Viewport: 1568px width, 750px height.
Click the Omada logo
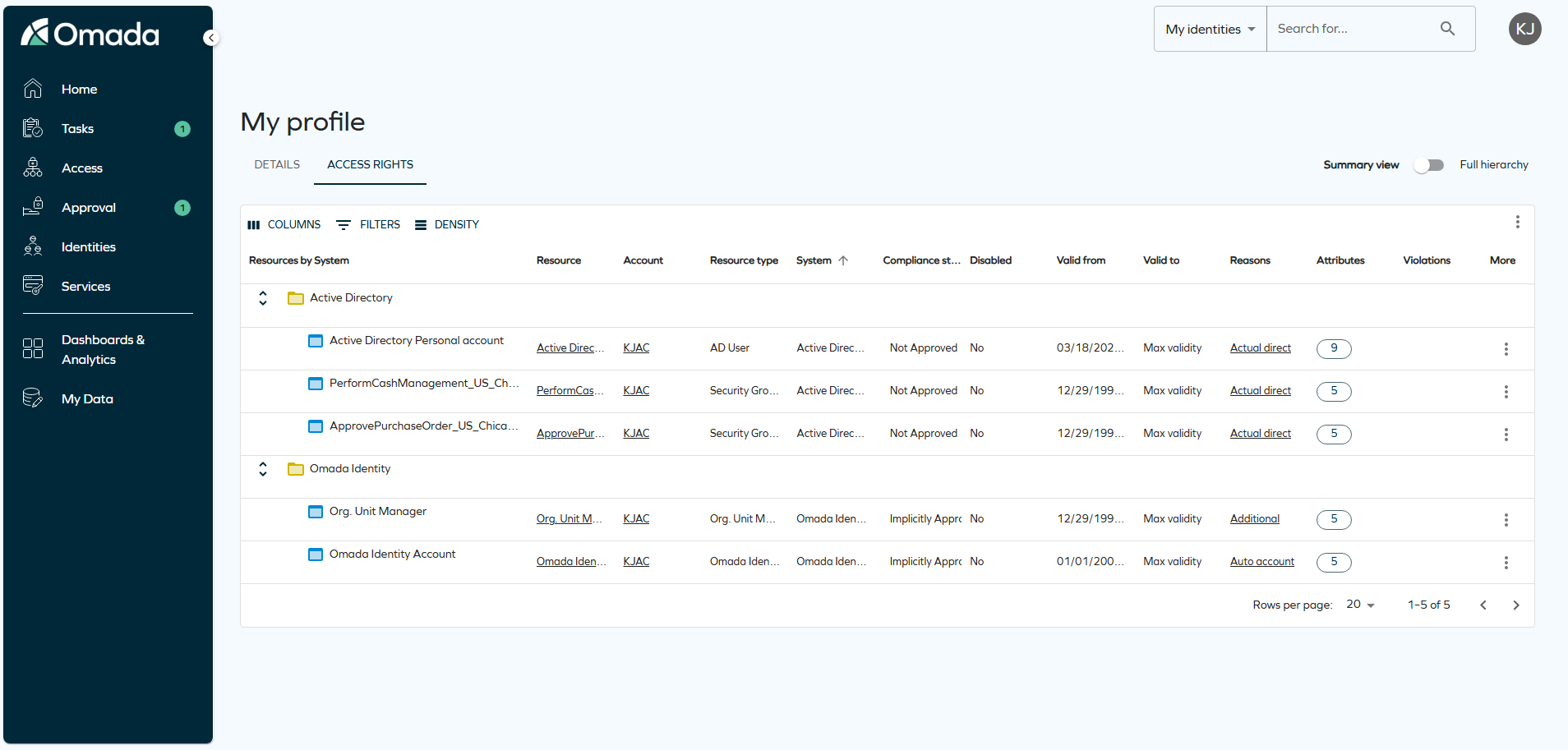pos(90,34)
